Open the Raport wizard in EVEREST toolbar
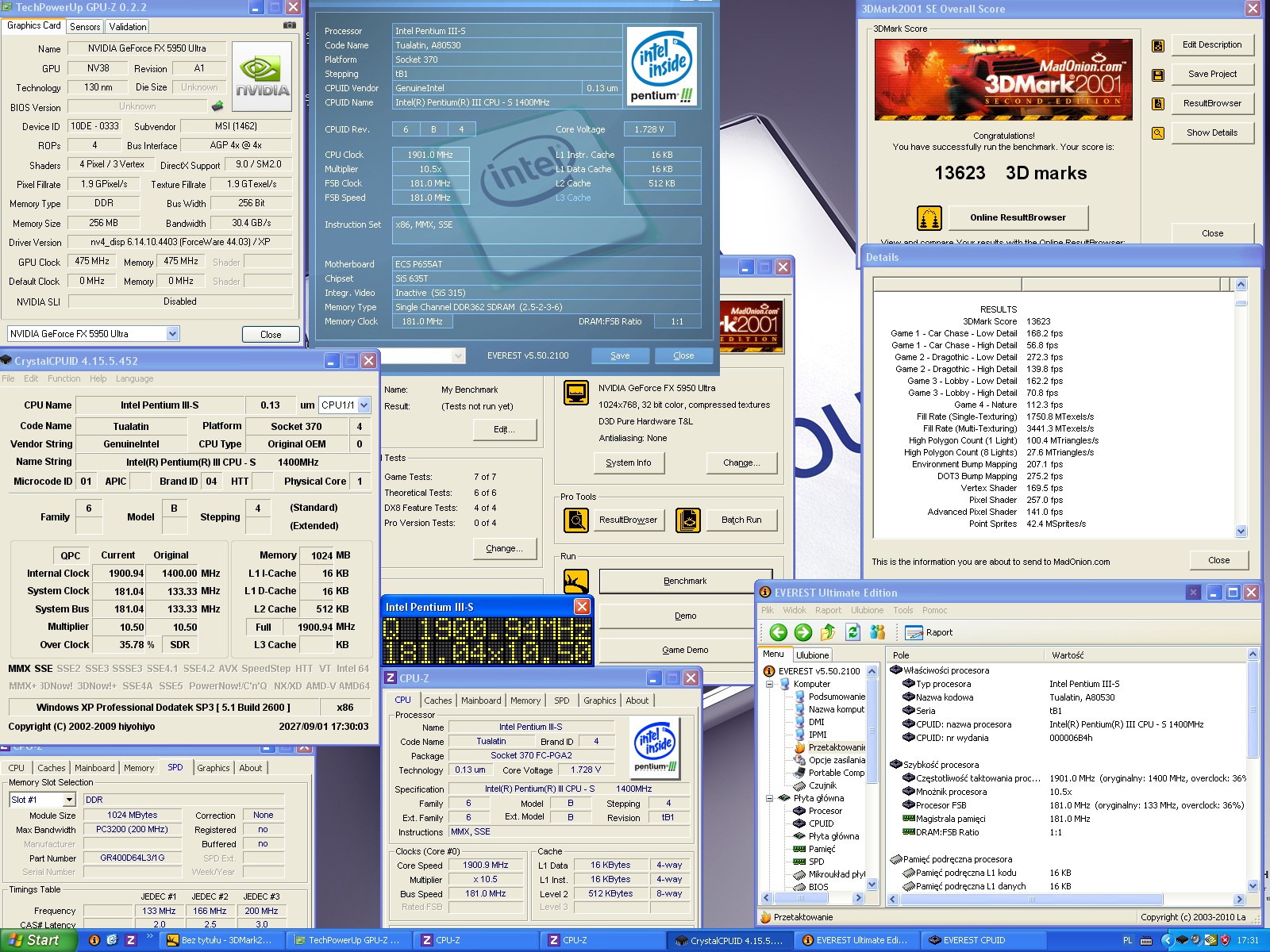The image size is (1270, 952). [929, 632]
